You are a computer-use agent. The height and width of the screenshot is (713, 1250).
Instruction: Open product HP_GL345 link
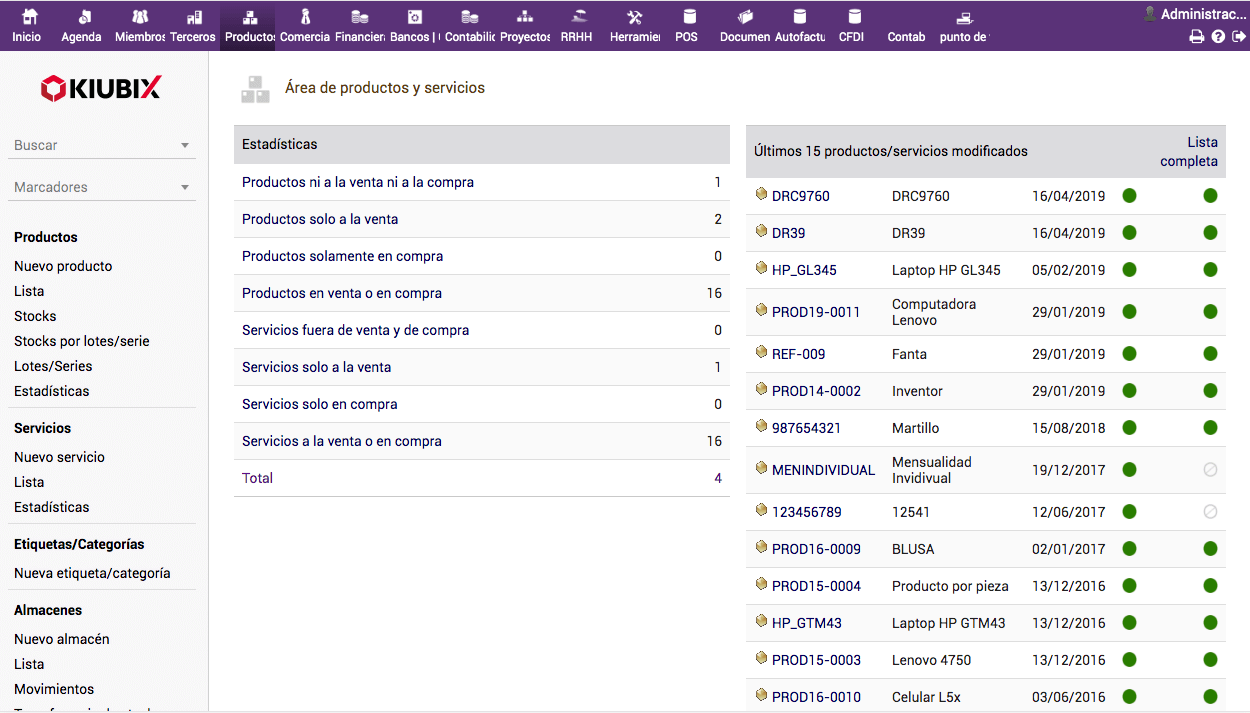point(804,270)
